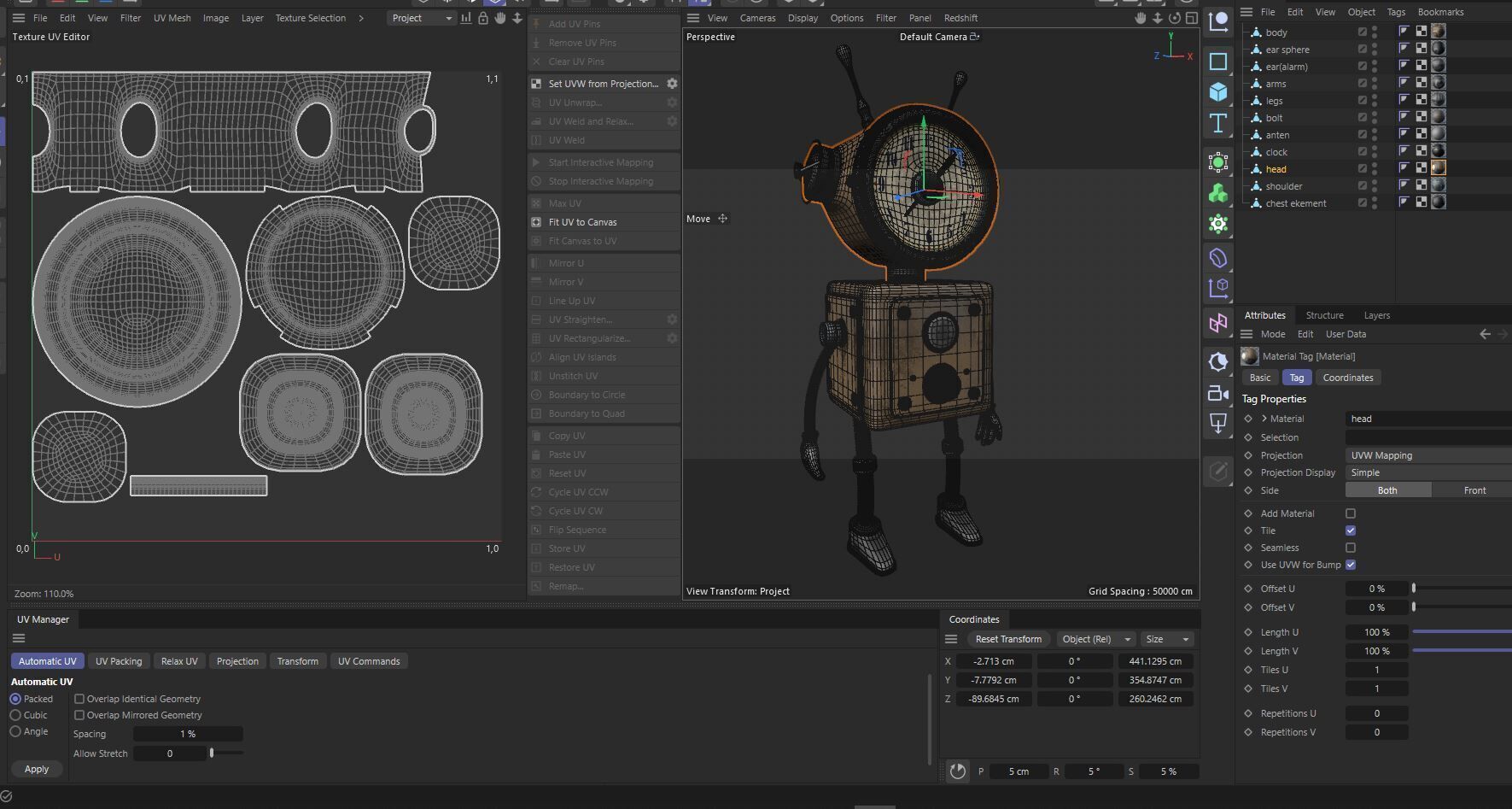Open the UV Editor hamburger menu icon
This screenshot has height=809, width=1512.
18,18
